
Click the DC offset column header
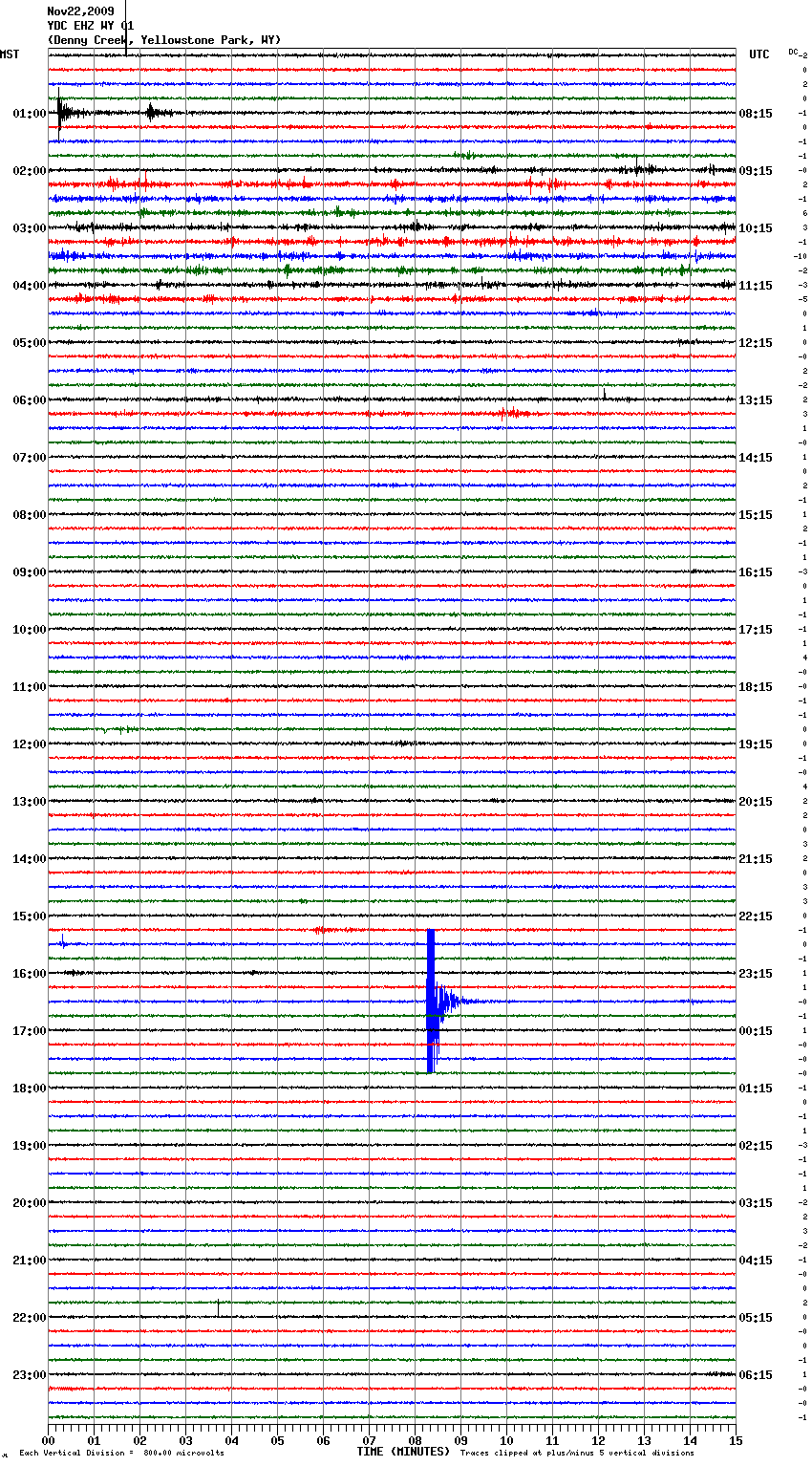(x=793, y=52)
